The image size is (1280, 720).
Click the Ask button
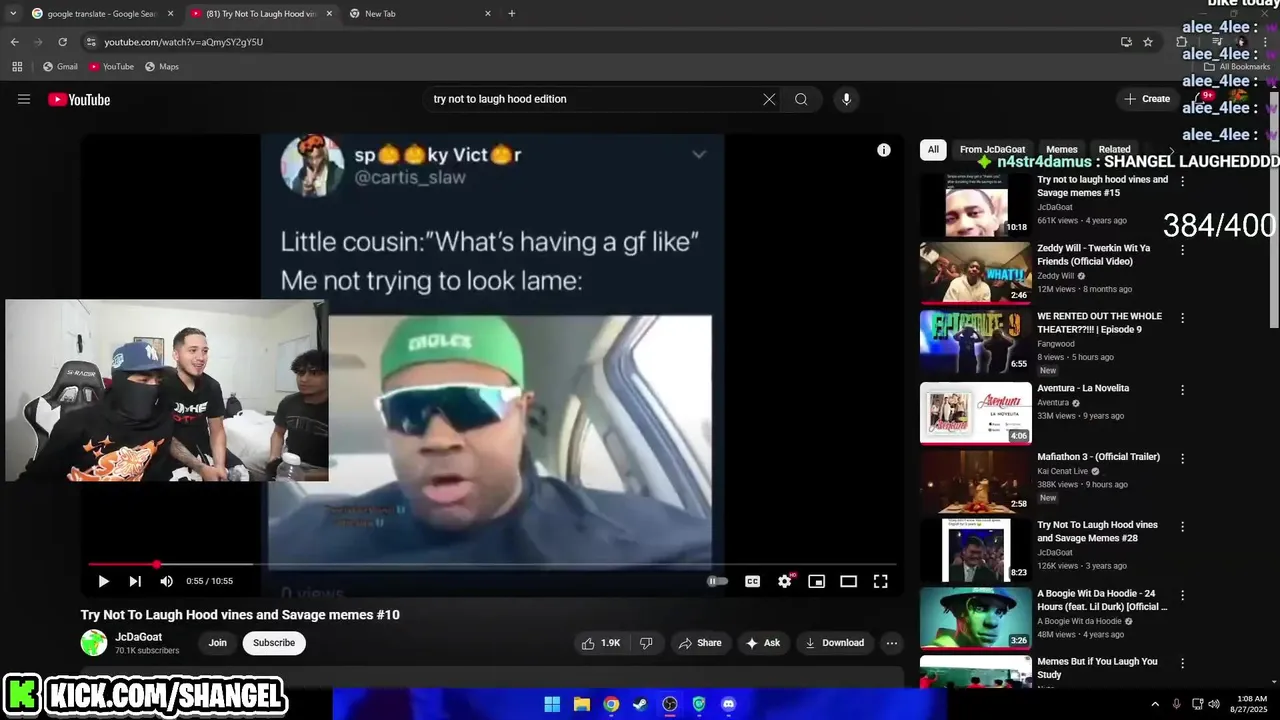763,643
